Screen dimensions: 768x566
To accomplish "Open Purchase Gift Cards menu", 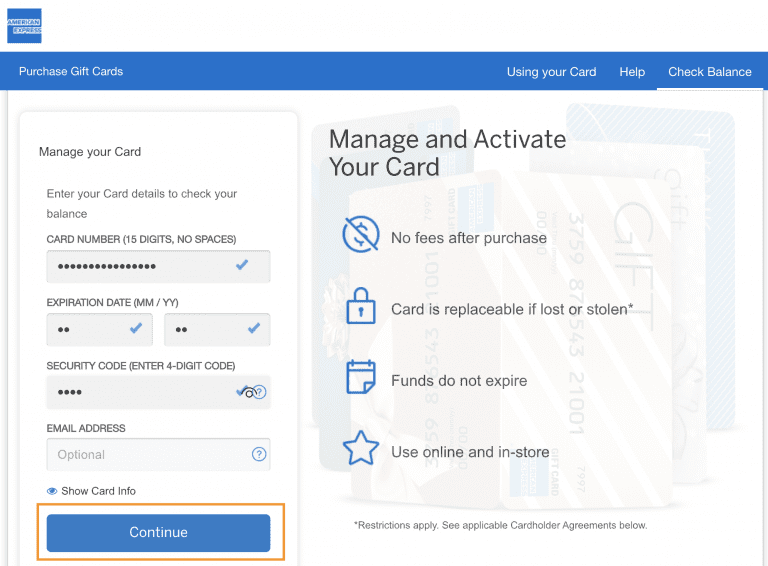I will coord(71,72).
